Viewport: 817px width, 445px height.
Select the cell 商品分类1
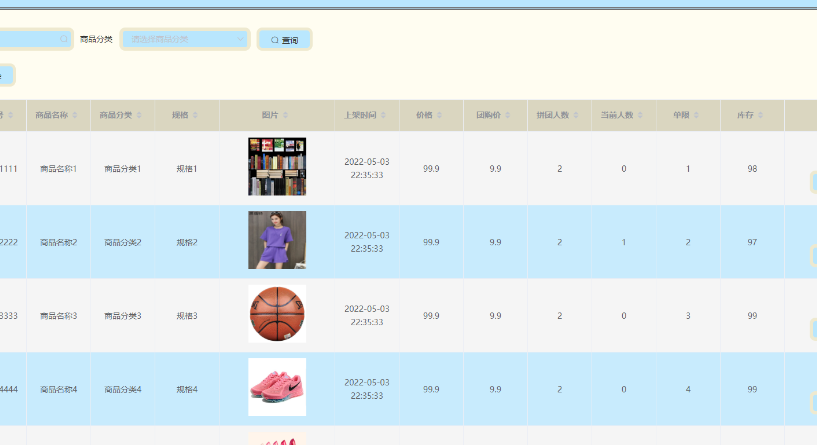click(x=122, y=169)
